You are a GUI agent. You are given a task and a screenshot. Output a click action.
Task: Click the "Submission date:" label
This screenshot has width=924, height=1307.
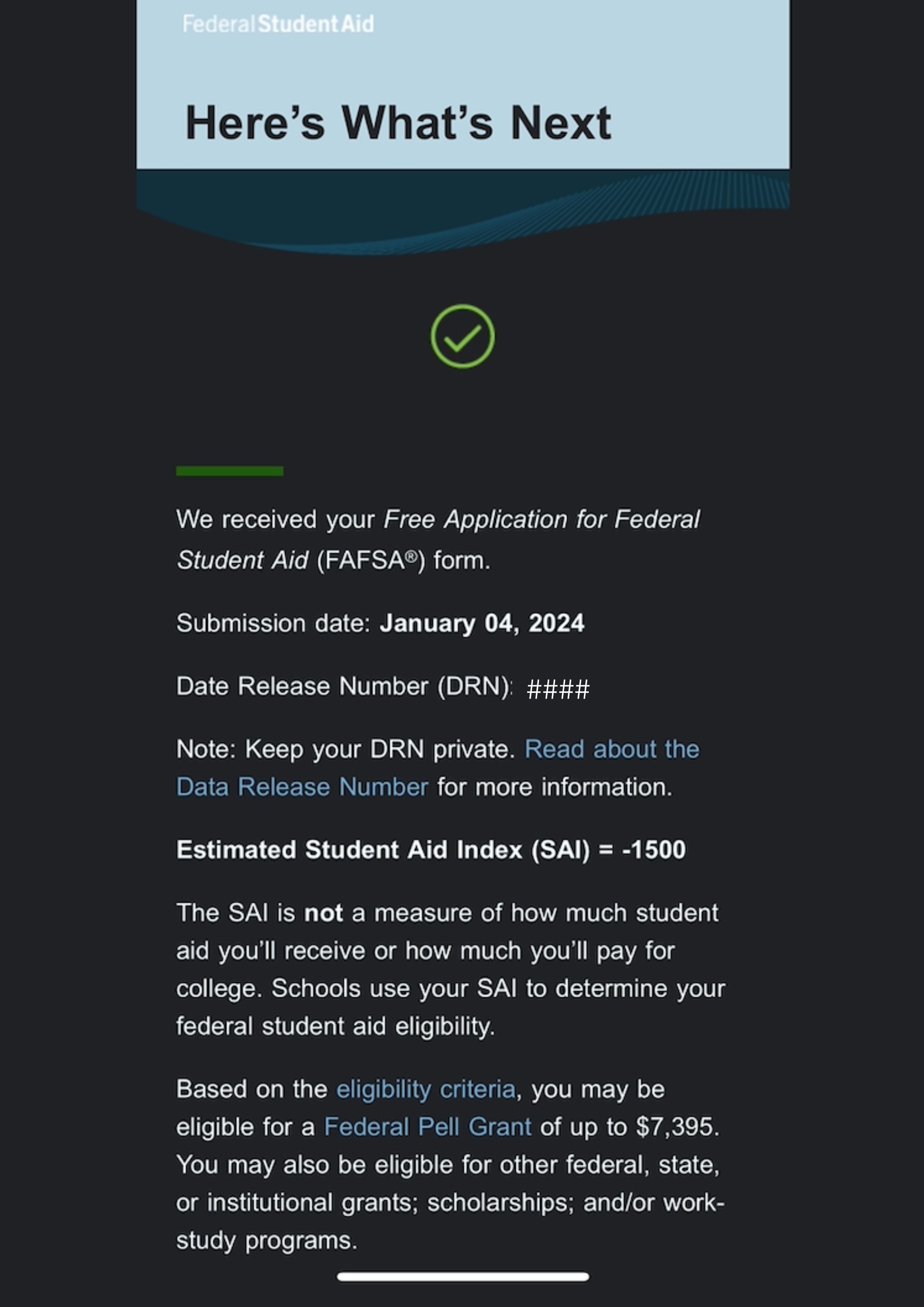click(273, 623)
